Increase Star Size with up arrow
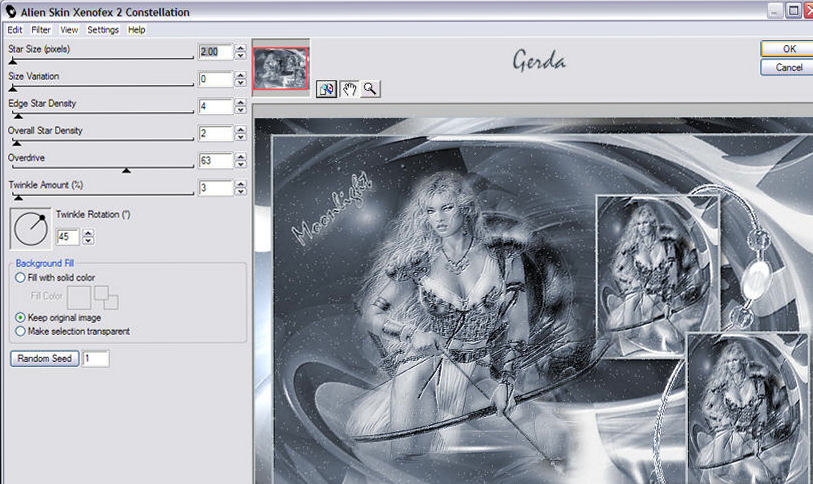Screen dimensions: 813x484 [x=240, y=48]
